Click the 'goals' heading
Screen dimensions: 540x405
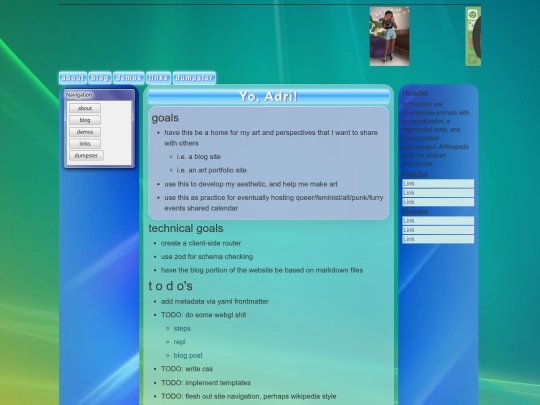pyautogui.click(x=165, y=118)
